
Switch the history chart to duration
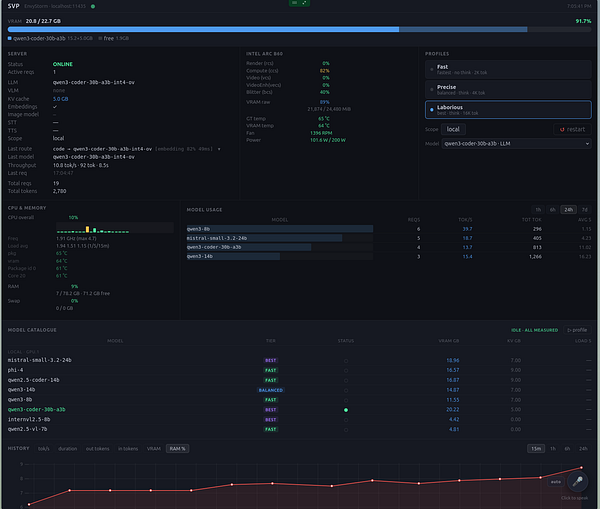pyautogui.click(x=67, y=449)
